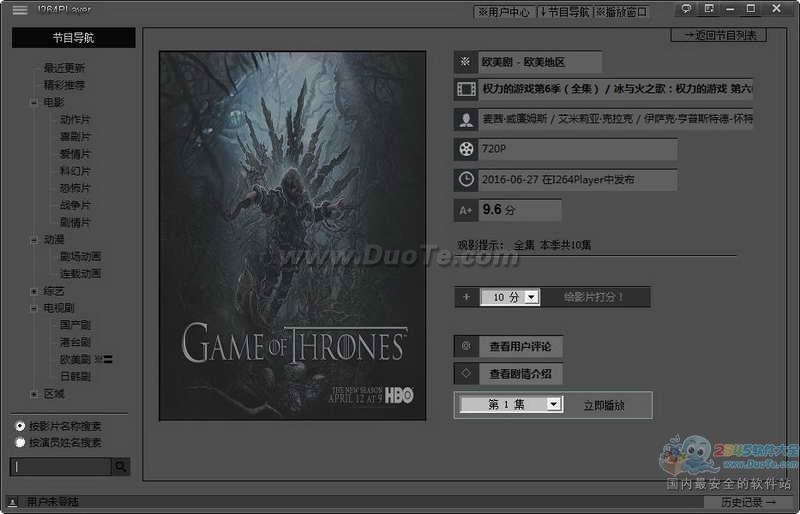Click 查看用户评论 button
Viewport: 800px width, 514px height.
click(520, 347)
